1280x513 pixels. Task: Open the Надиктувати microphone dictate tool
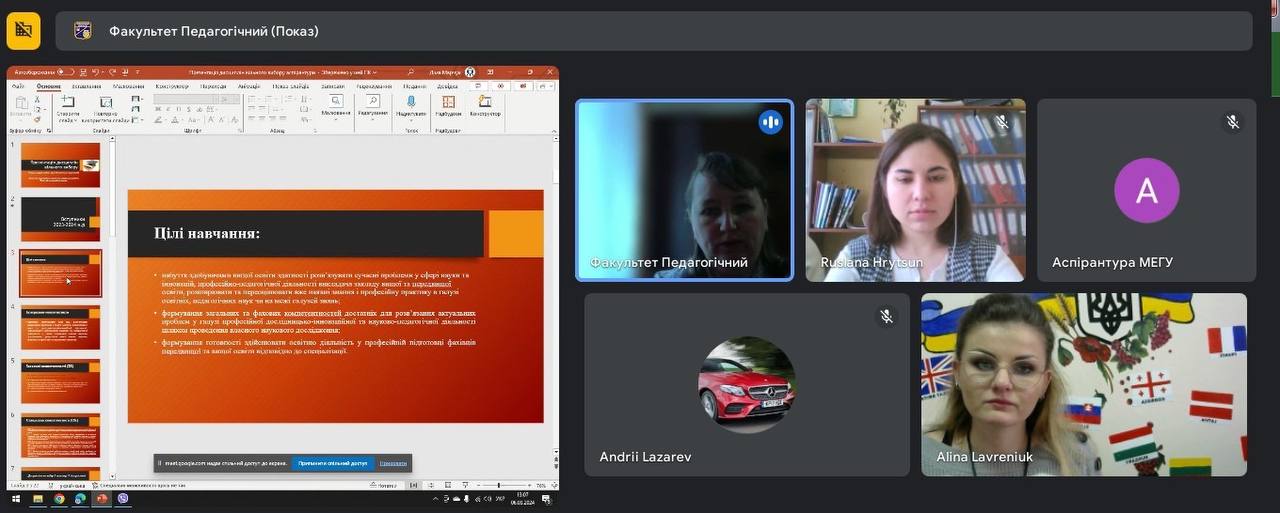coord(411,101)
